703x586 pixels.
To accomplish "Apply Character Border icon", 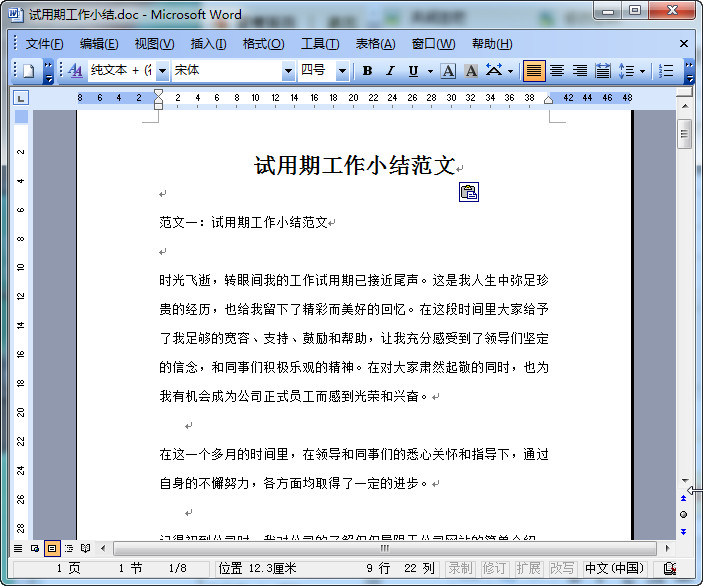I will click(448, 71).
